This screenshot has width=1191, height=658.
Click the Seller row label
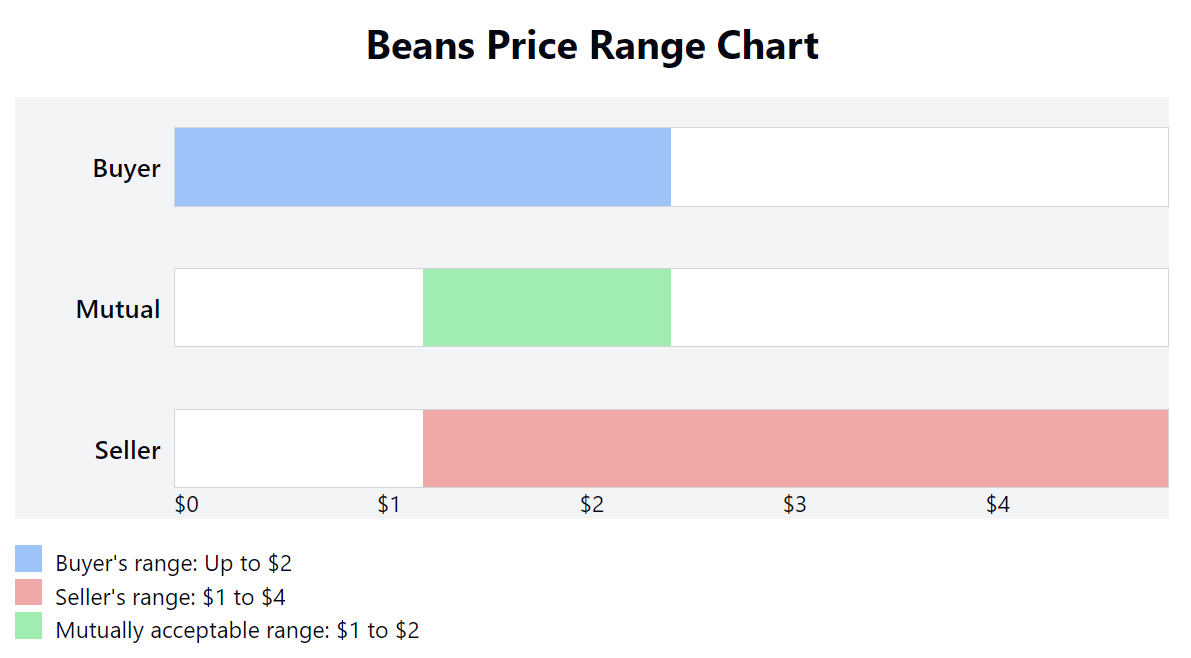(127, 450)
